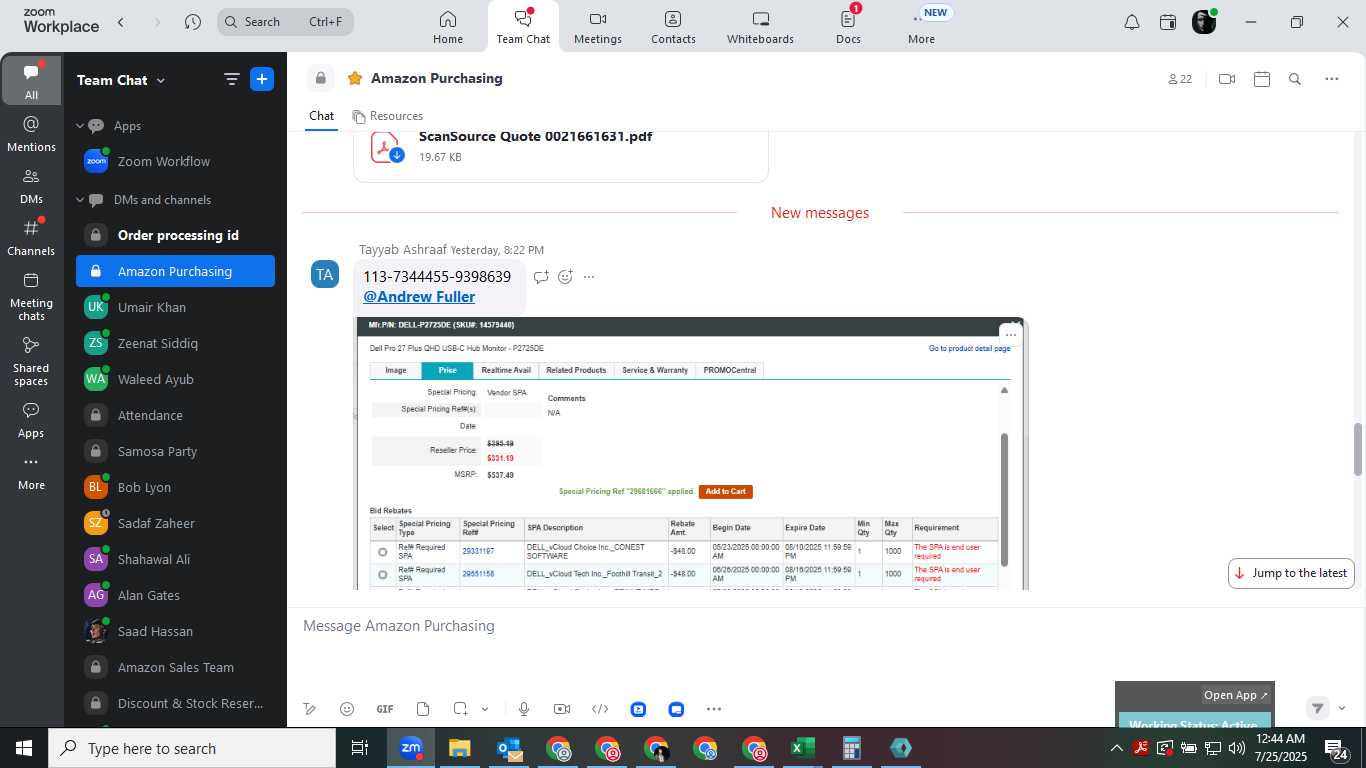Viewport: 1366px width, 768px height.
Task: Open Waleed Ayub chat
Action: tap(175, 379)
